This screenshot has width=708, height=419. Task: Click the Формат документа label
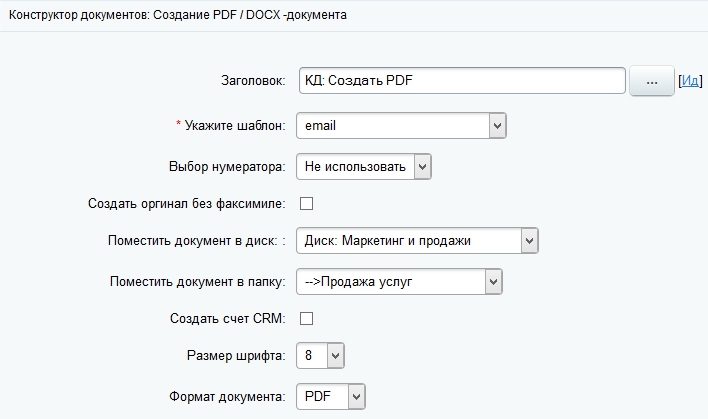224,397
